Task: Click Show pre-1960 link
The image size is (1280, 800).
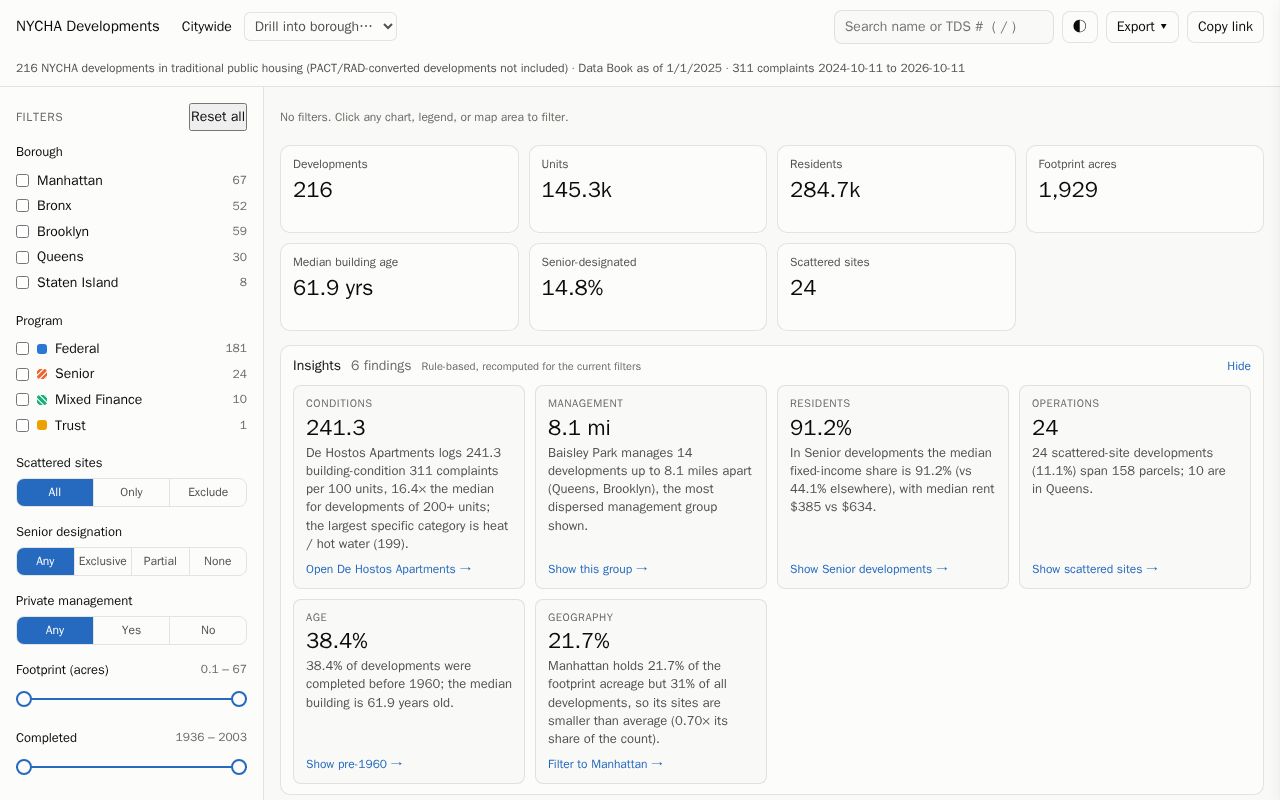Action: [x=354, y=764]
